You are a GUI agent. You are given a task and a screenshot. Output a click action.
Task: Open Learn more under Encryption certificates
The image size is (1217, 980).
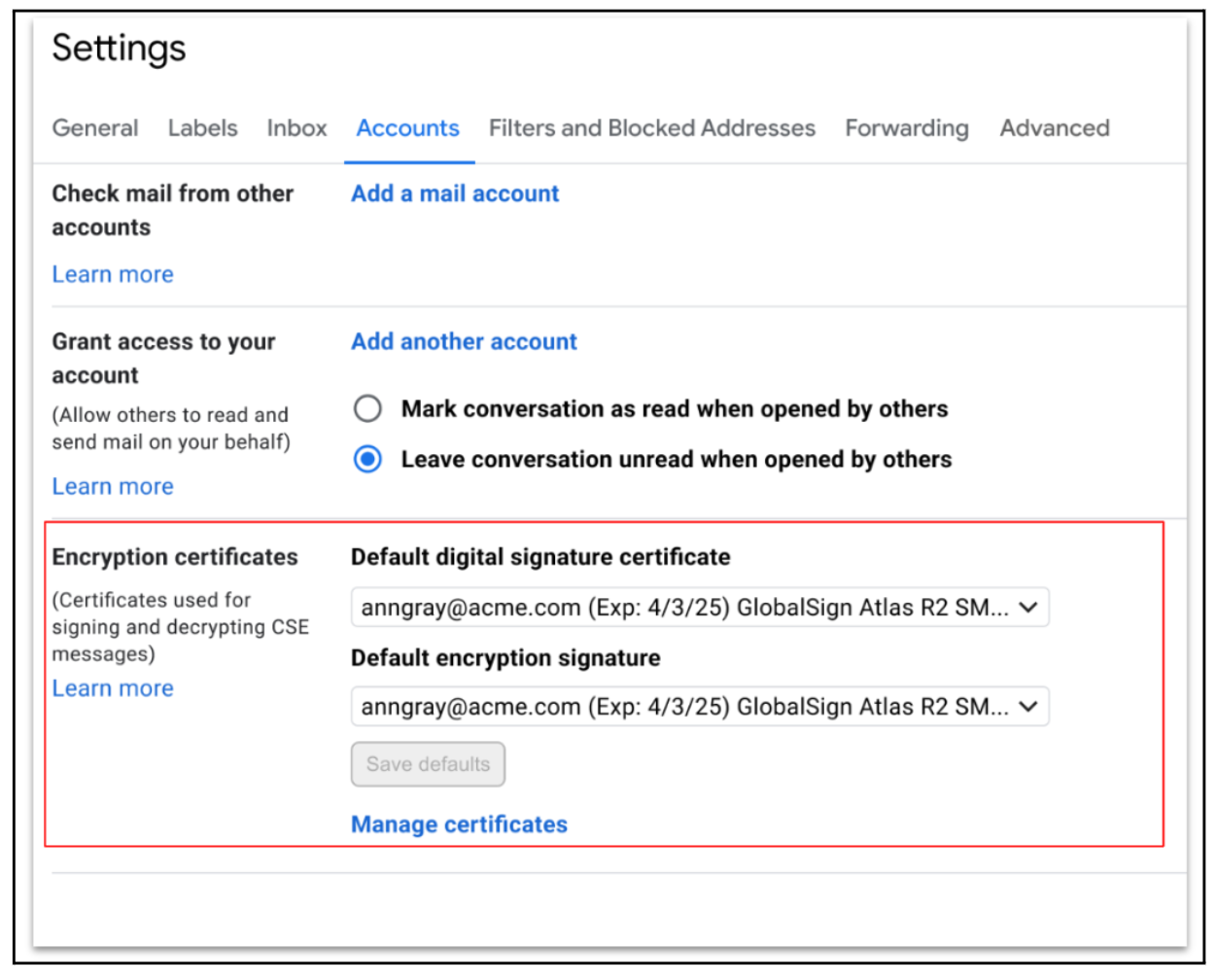click(113, 688)
